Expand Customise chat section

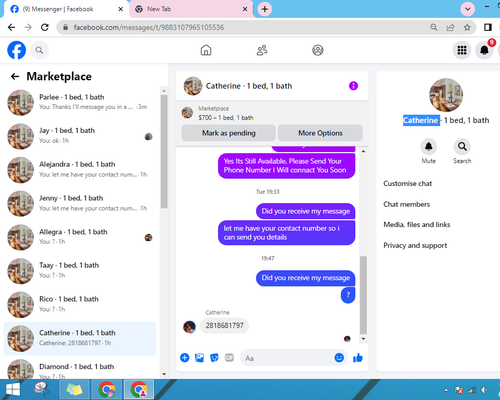408,183
